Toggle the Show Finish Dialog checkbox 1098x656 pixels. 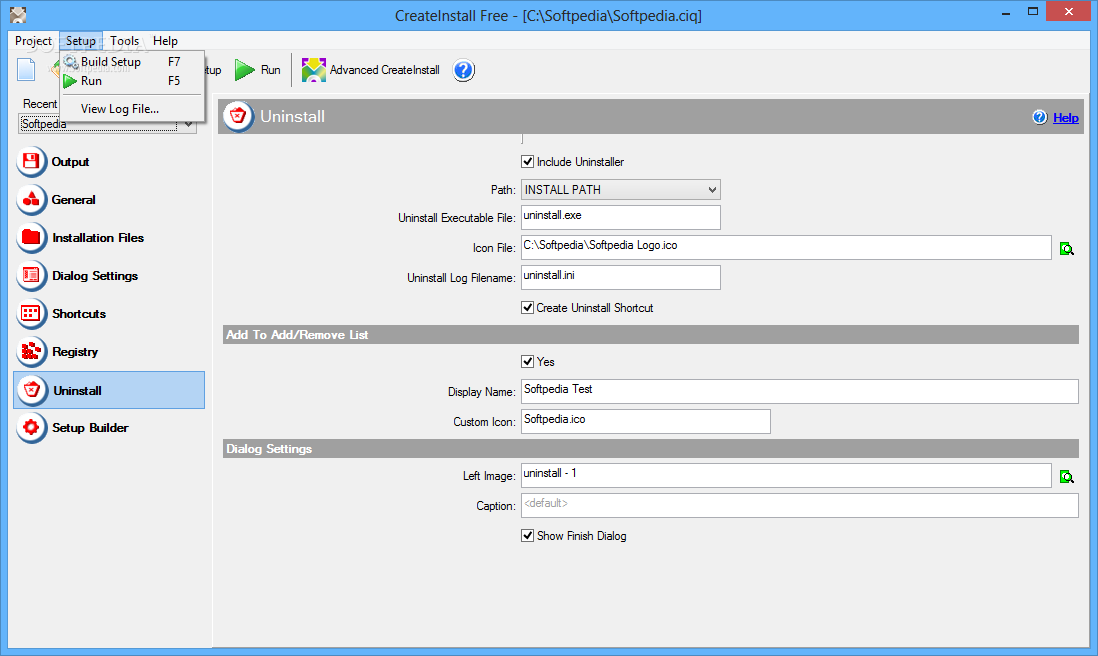pos(527,536)
